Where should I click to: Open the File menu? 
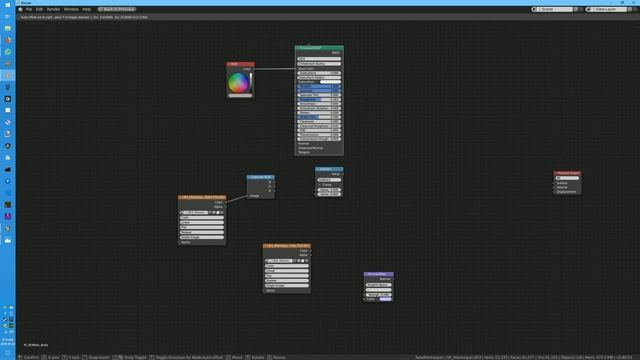point(29,9)
